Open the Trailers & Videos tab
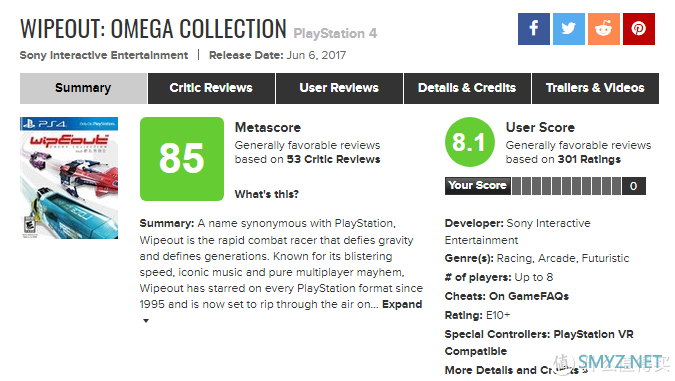 [x=595, y=88]
